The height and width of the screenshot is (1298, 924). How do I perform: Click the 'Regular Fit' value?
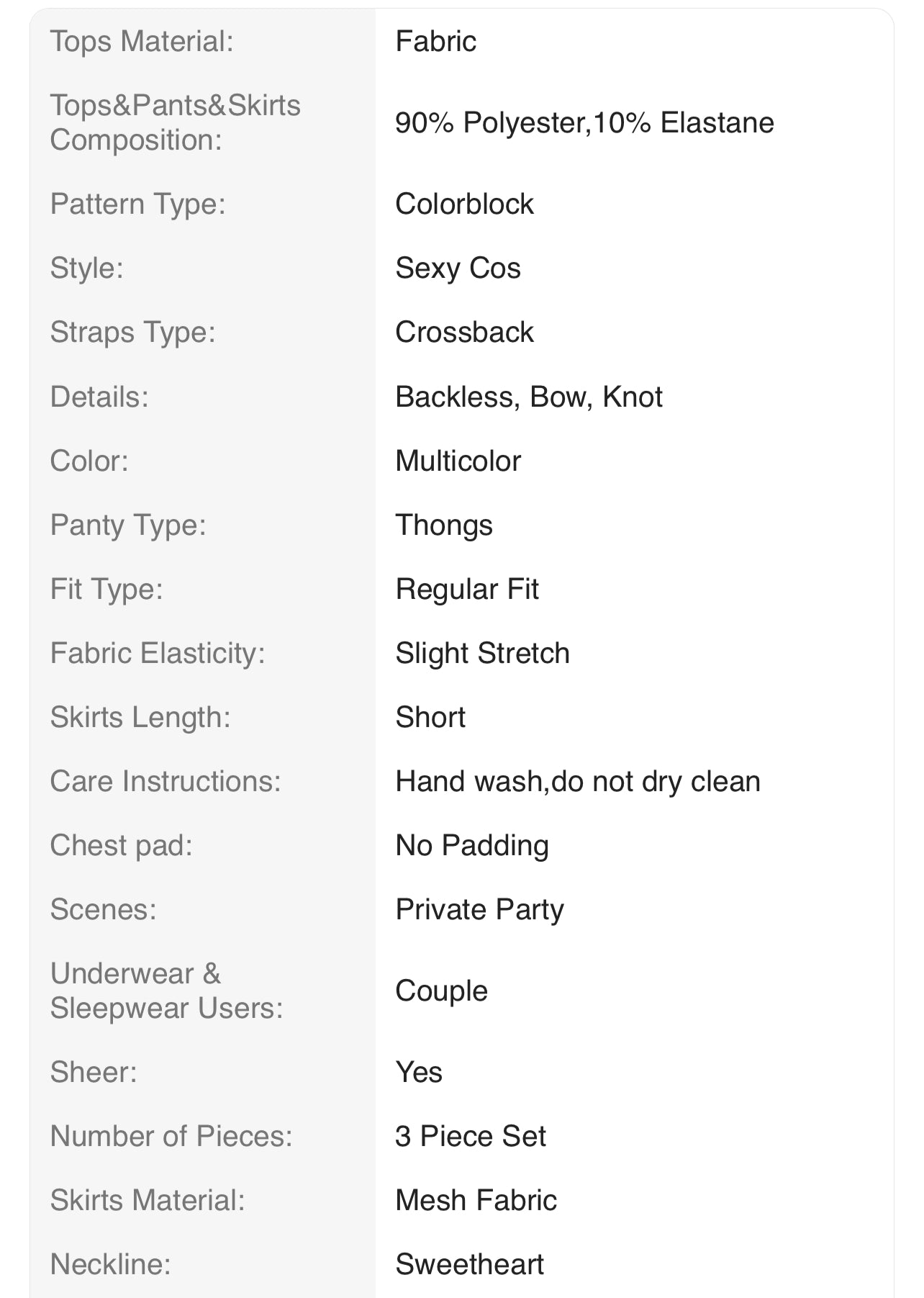[467, 589]
